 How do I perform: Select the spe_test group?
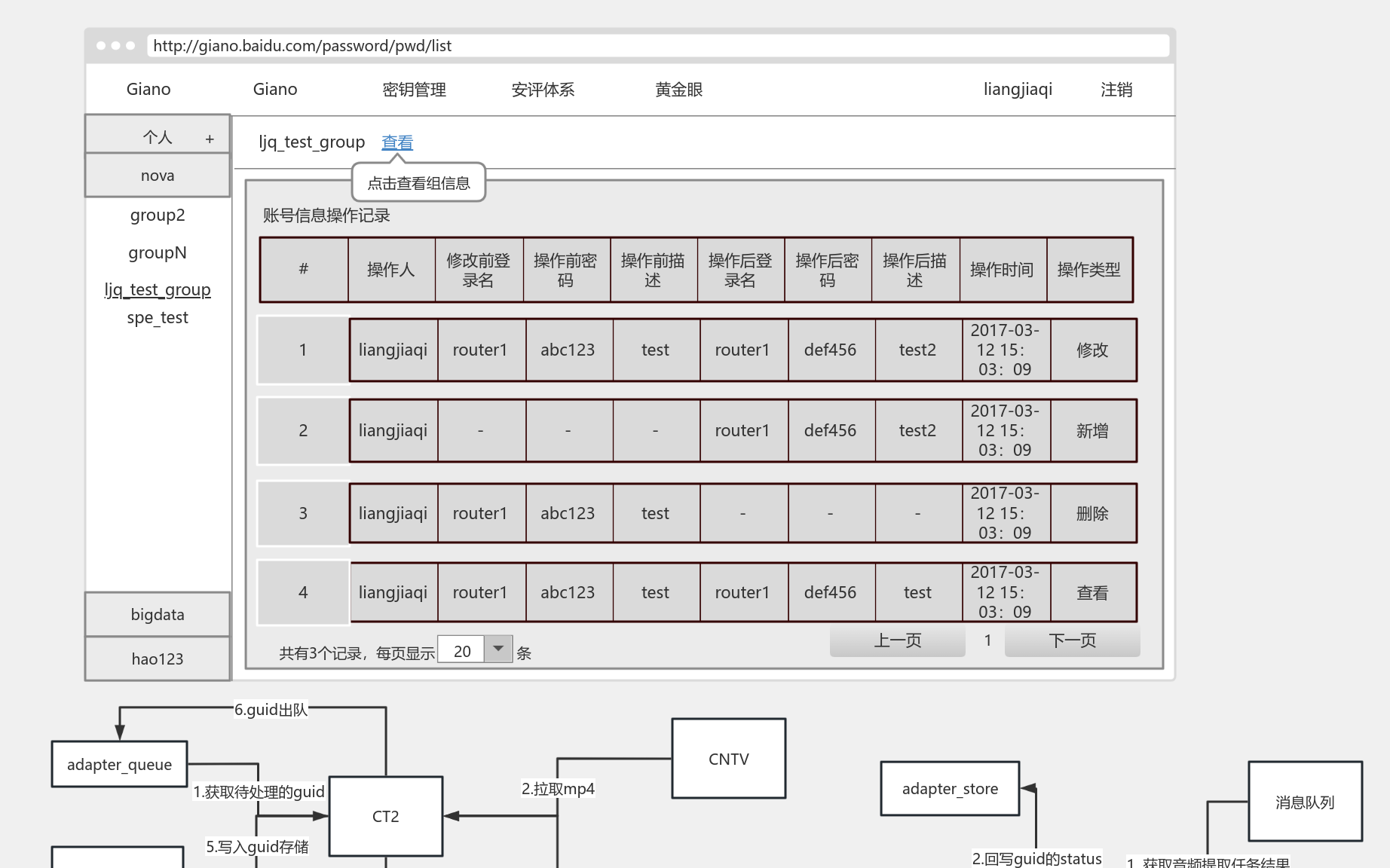157,317
